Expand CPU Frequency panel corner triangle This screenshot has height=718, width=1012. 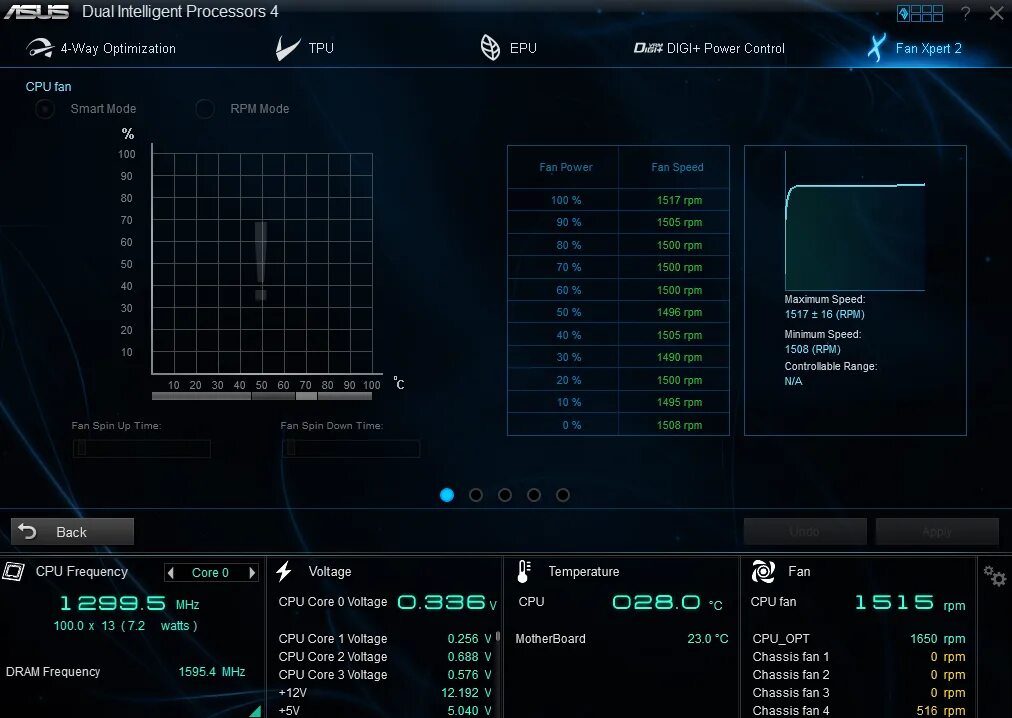tap(255, 711)
